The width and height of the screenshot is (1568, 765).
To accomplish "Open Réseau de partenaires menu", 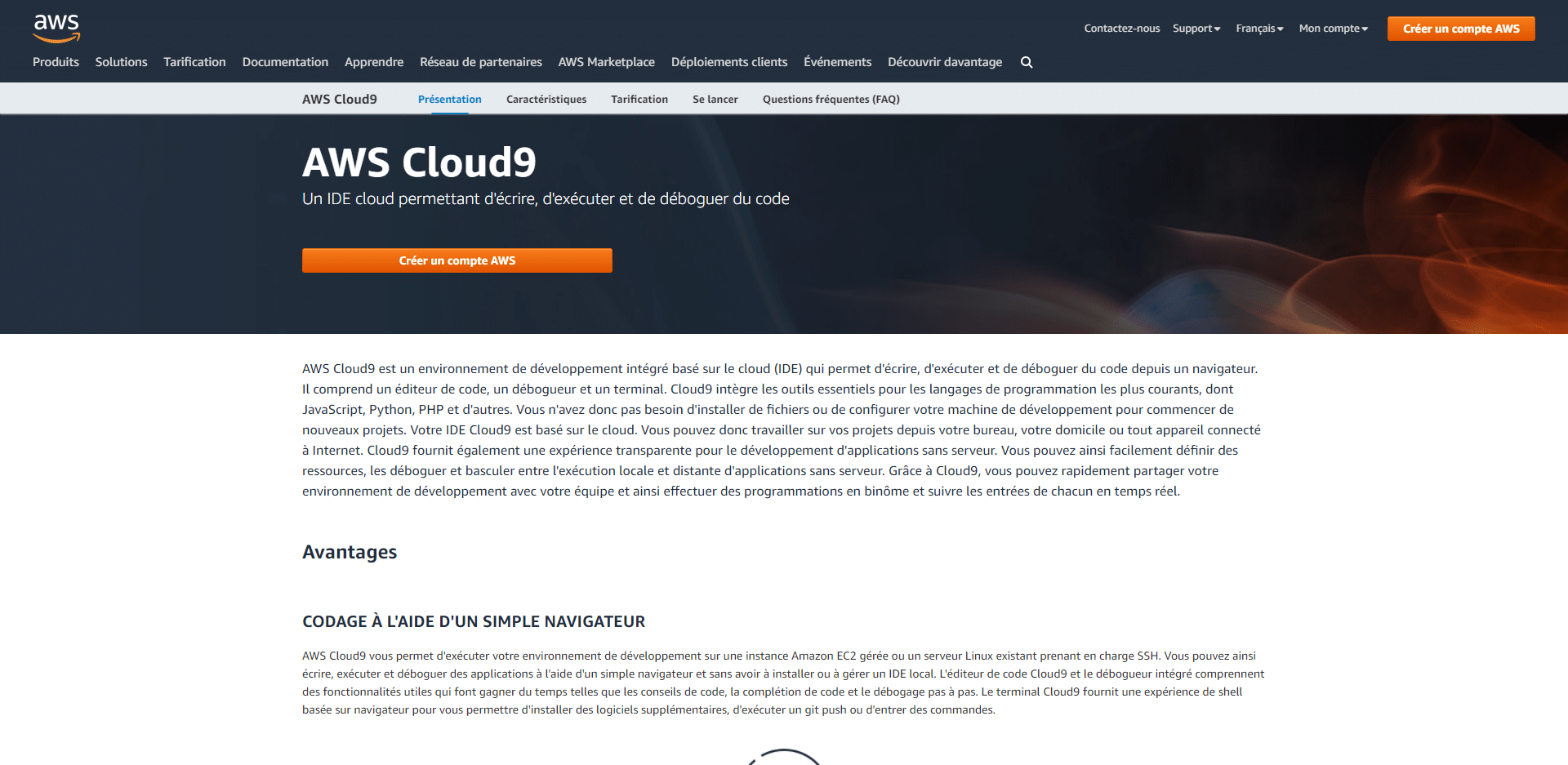I will pos(480,62).
